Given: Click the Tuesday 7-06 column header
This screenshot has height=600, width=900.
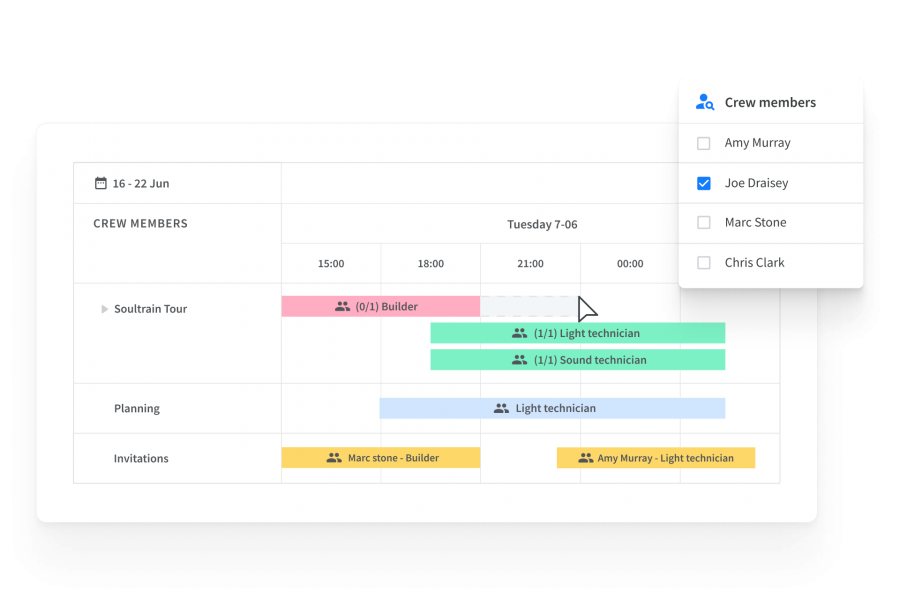Looking at the screenshot, I should (x=543, y=224).
